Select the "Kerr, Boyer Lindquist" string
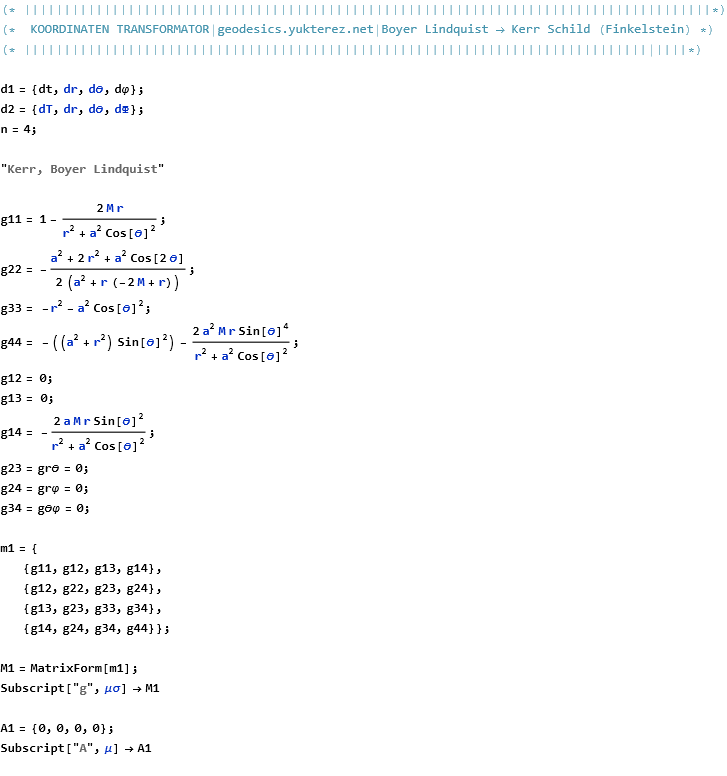This screenshot has width=727, height=776. [82, 169]
